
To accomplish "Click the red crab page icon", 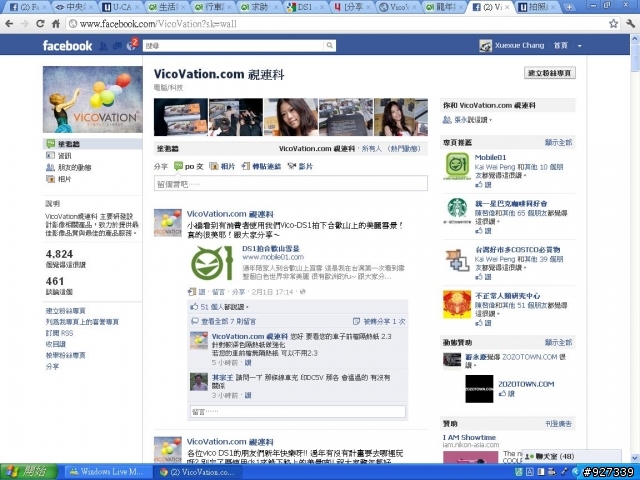I will (457, 304).
